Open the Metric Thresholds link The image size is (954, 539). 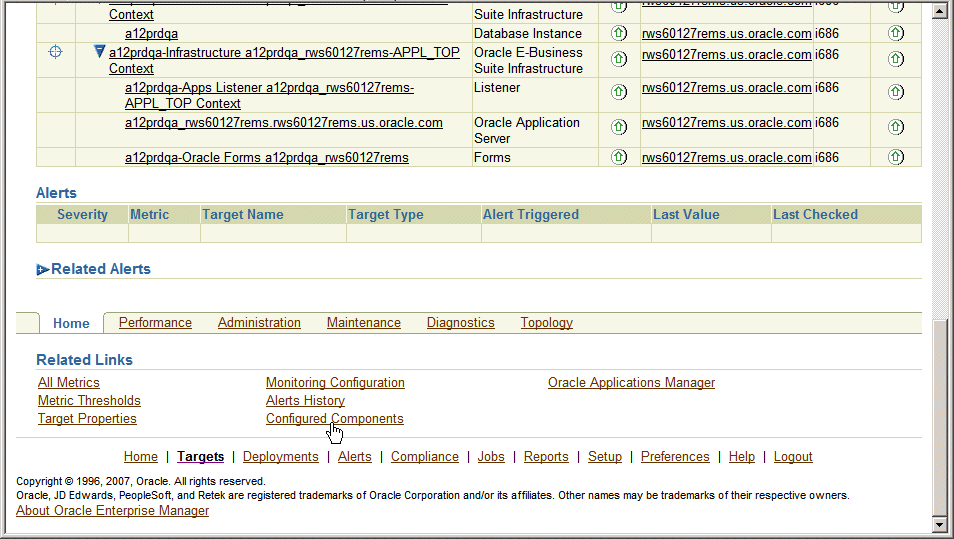pyautogui.click(x=89, y=400)
